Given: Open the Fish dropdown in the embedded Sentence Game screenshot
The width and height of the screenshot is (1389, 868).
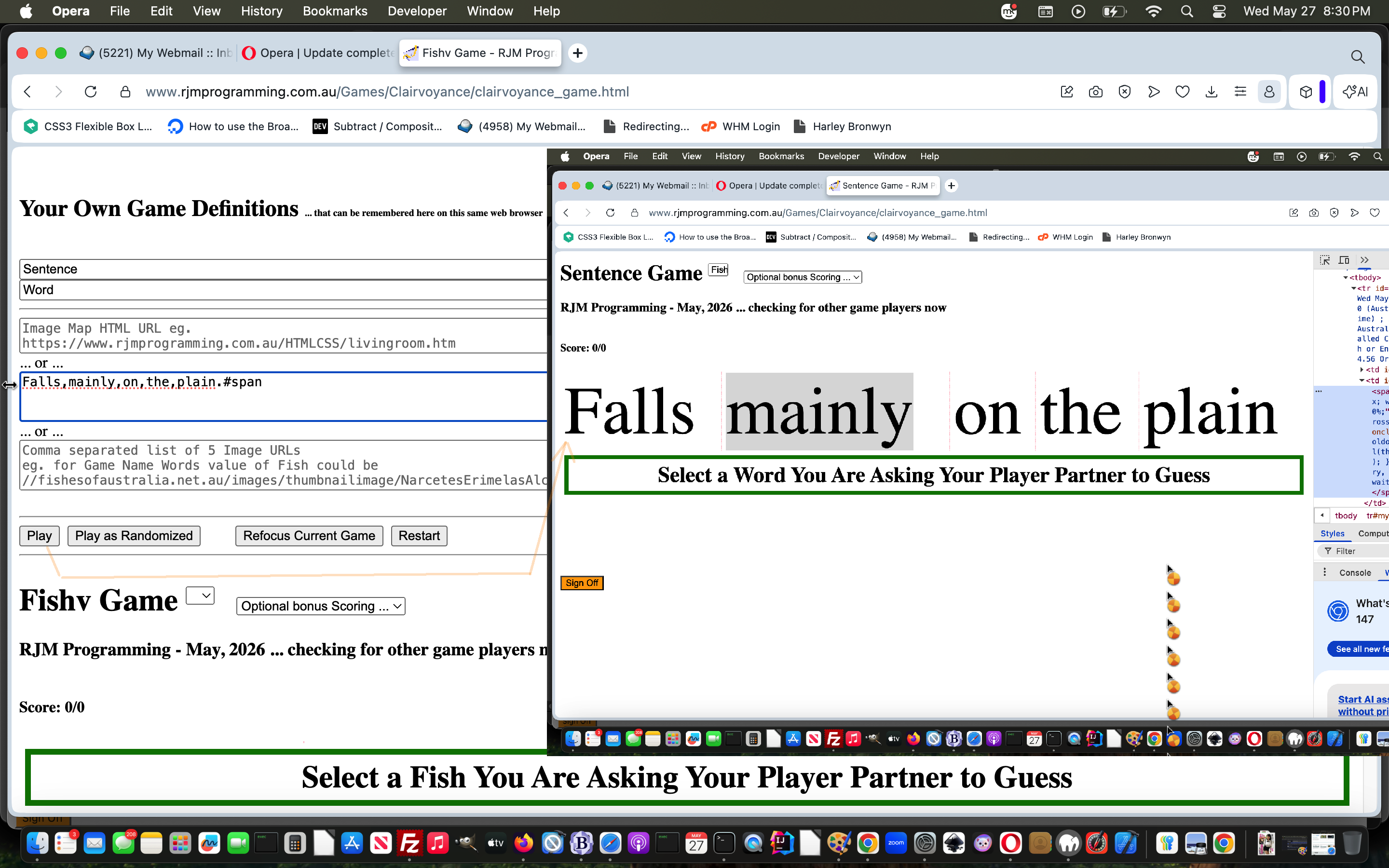Looking at the screenshot, I should [719, 270].
